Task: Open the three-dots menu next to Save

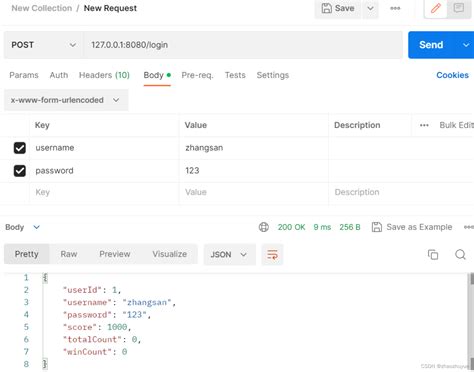Action: (395, 8)
